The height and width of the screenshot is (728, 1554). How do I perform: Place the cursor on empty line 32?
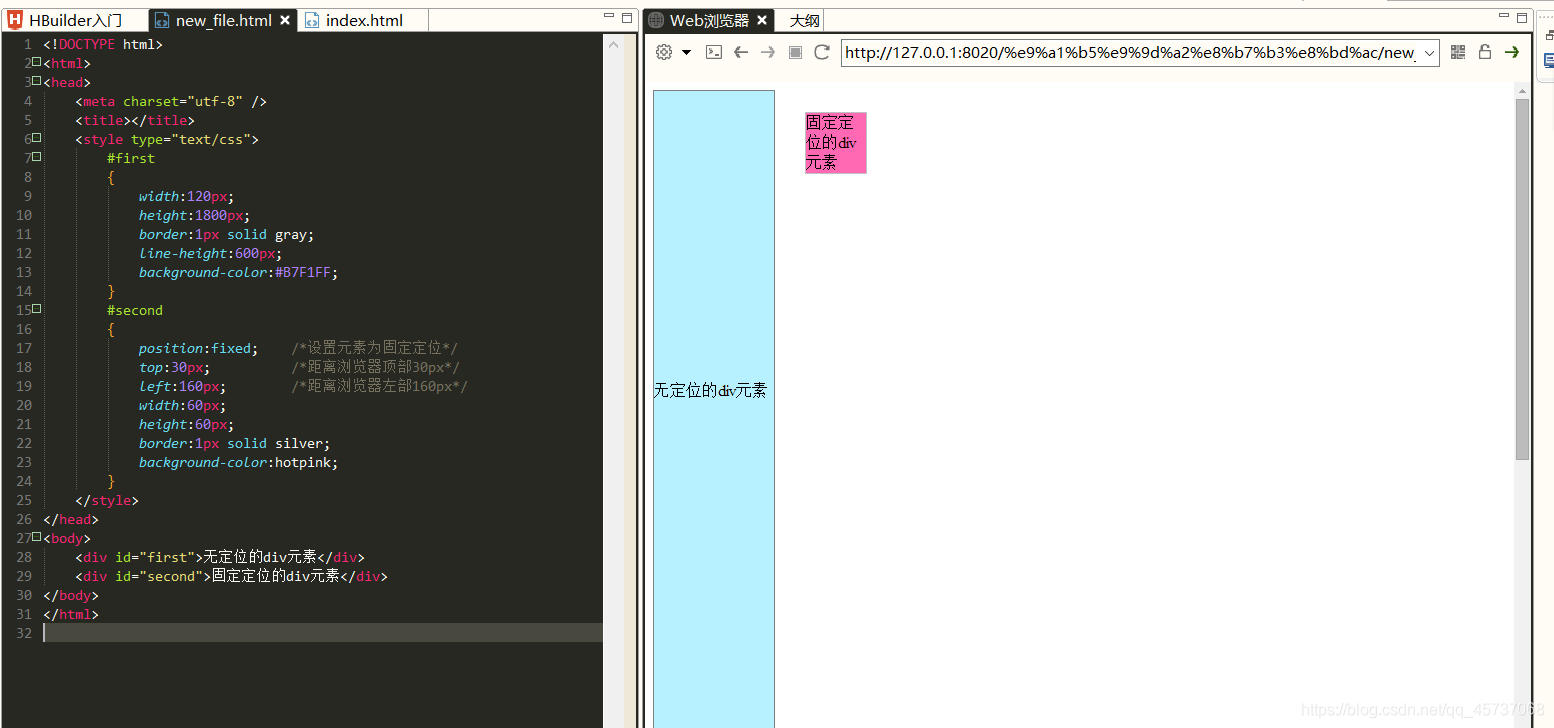(323, 633)
